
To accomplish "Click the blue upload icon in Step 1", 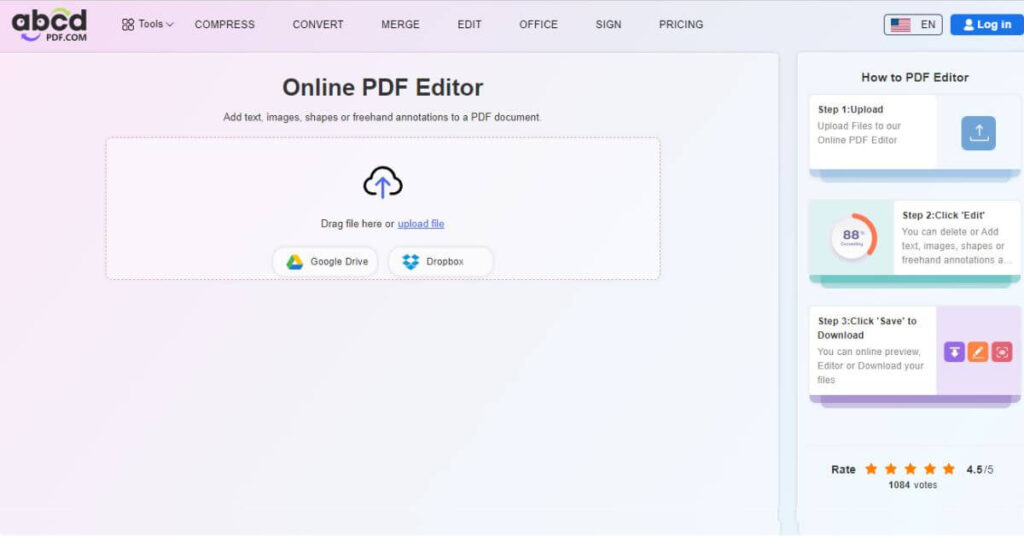I will [x=978, y=133].
